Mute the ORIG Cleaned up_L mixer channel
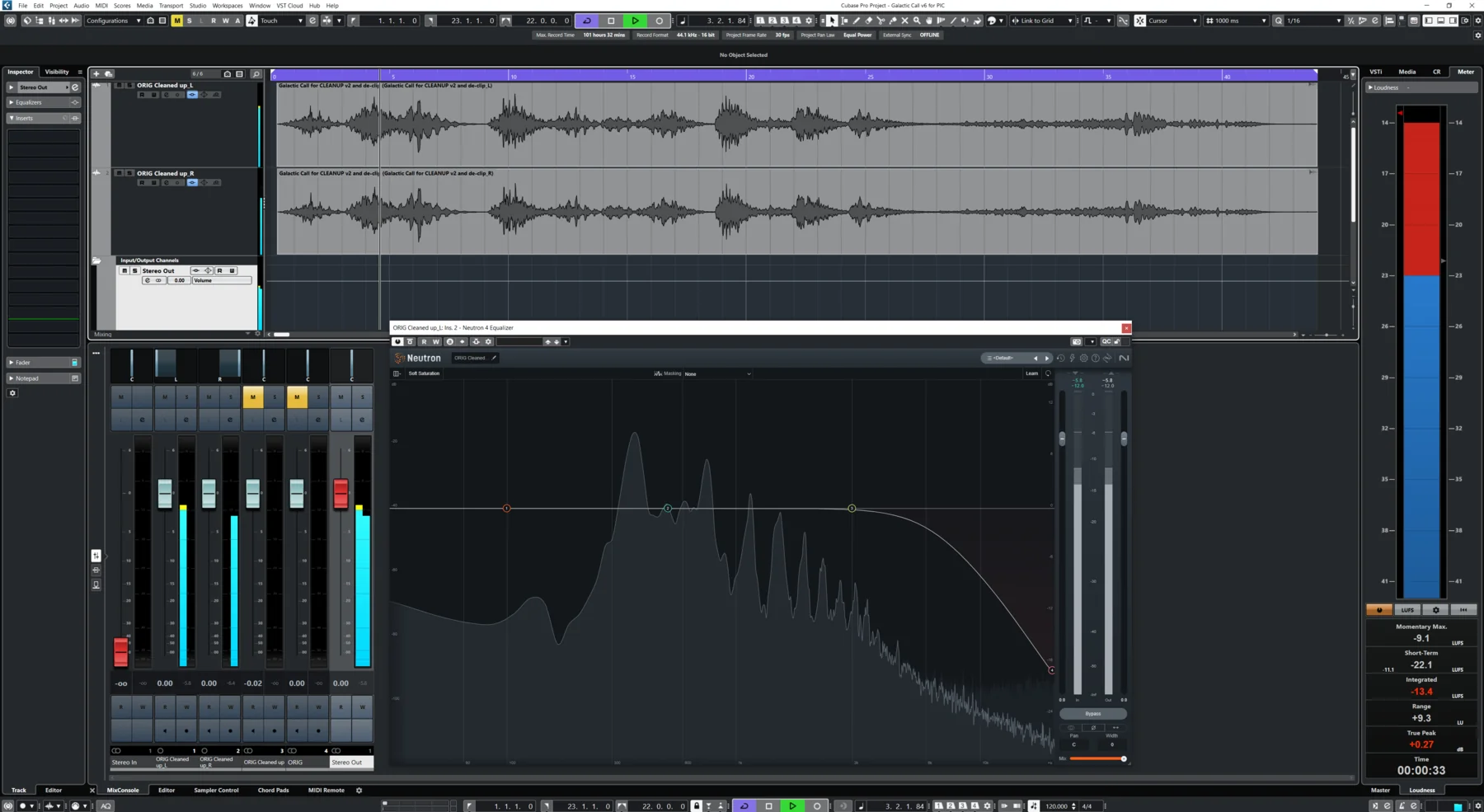1484x812 pixels. [x=165, y=397]
